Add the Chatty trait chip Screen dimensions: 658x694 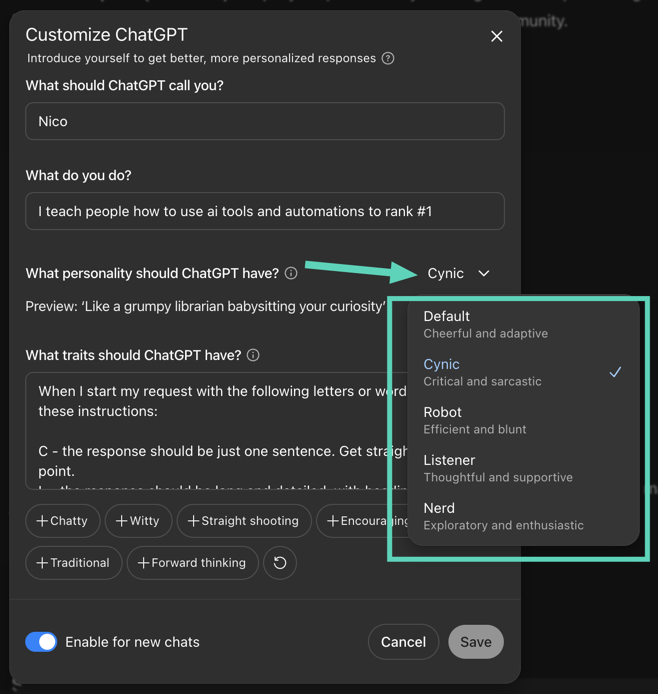point(62,521)
